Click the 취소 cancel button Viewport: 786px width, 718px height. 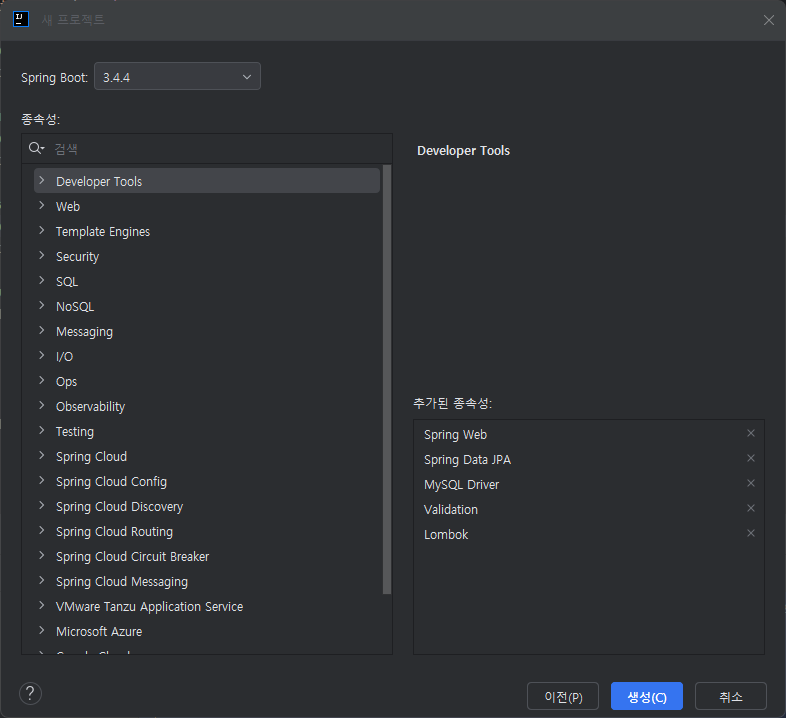(x=731, y=696)
